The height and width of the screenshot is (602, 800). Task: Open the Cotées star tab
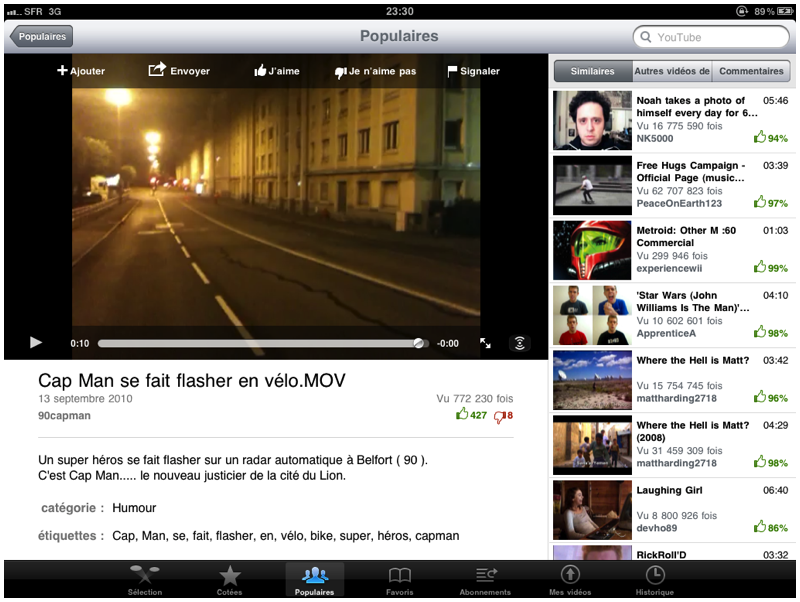coord(230,580)
